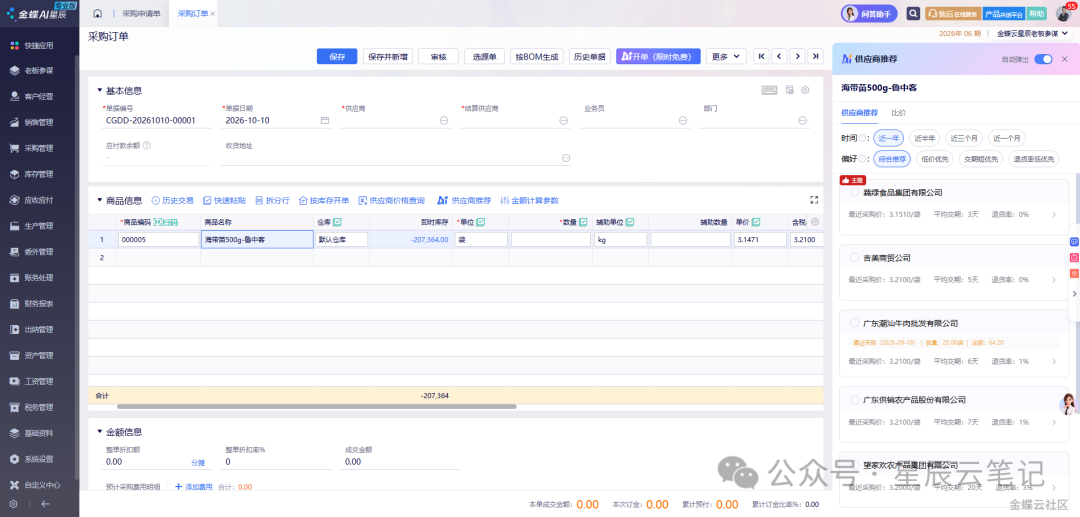
Task: Open 自定义中心 in the sidebar
Action: 39,485
